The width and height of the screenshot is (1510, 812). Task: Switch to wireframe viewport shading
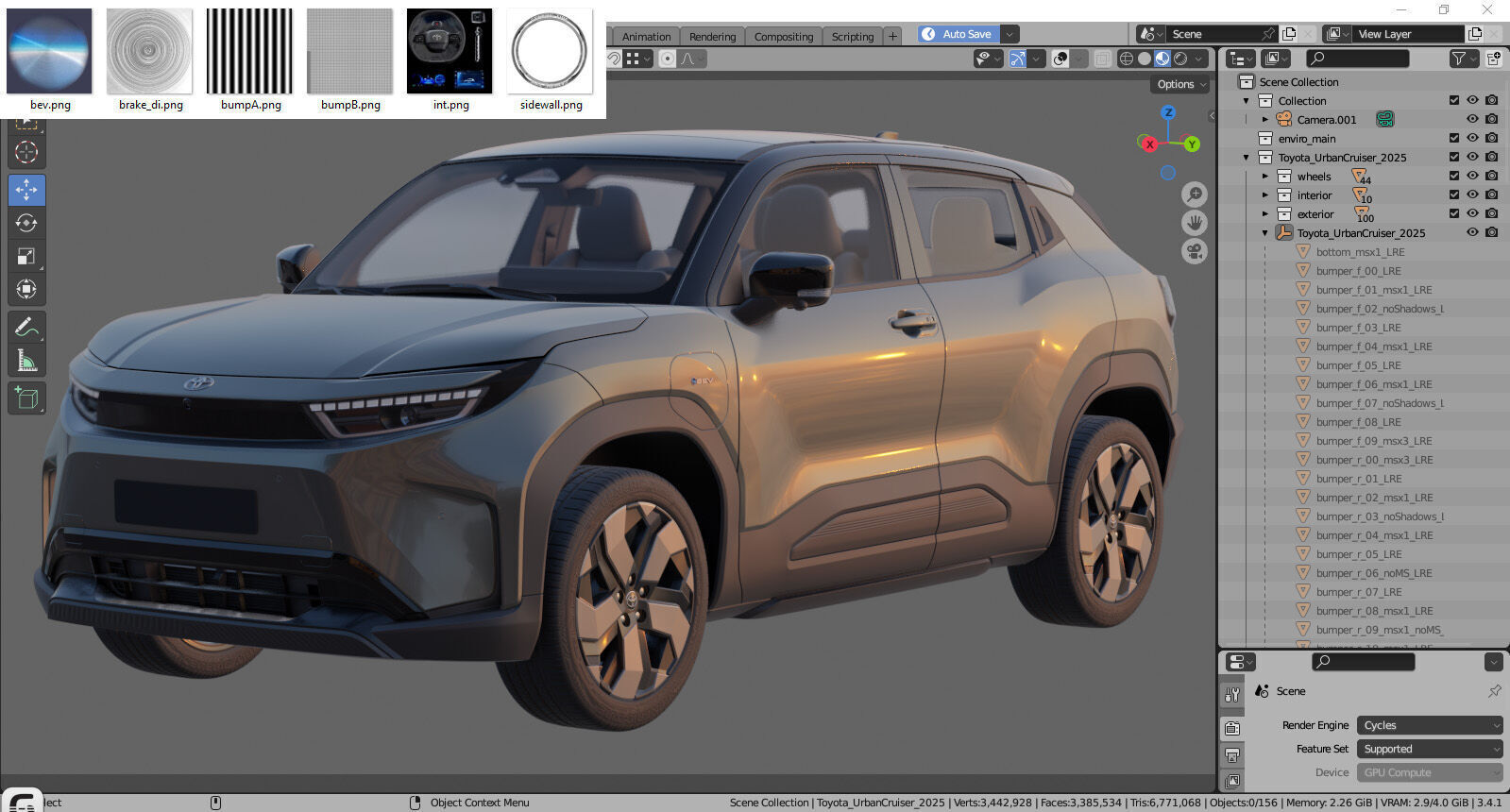pos(1126,59)
